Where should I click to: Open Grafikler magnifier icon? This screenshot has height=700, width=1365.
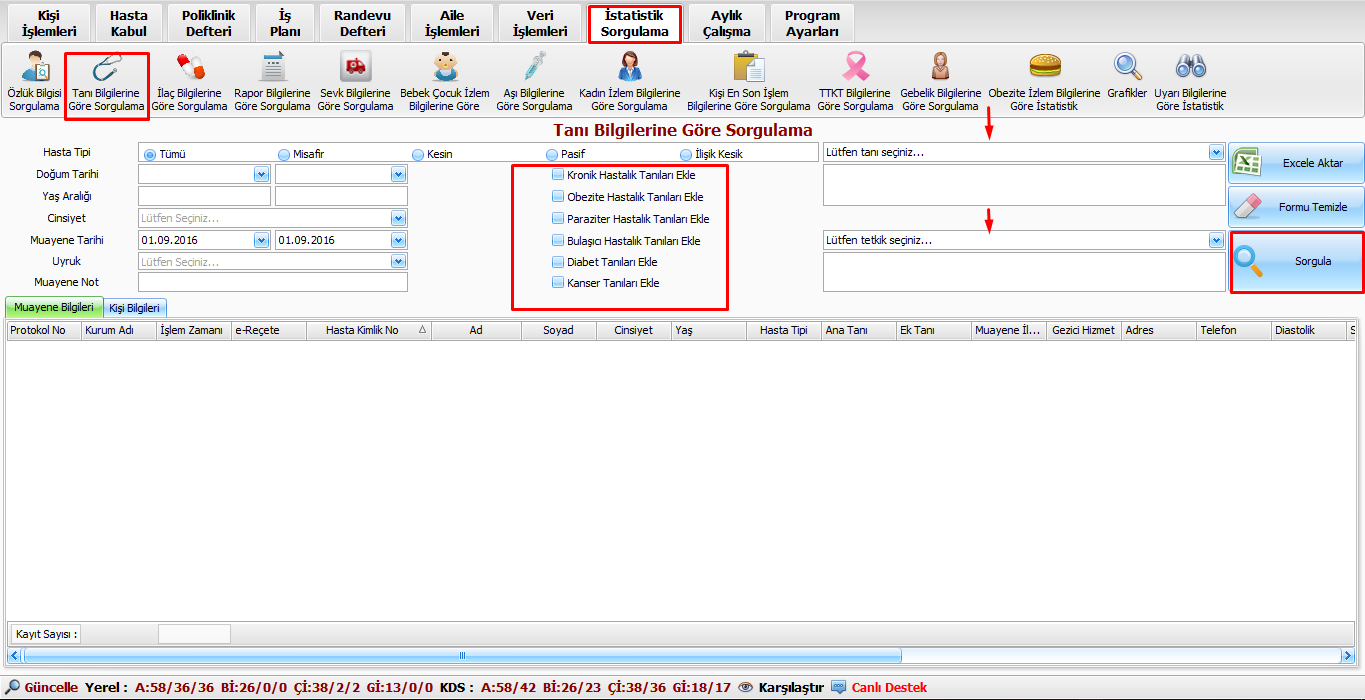(x=1127, y=67)
